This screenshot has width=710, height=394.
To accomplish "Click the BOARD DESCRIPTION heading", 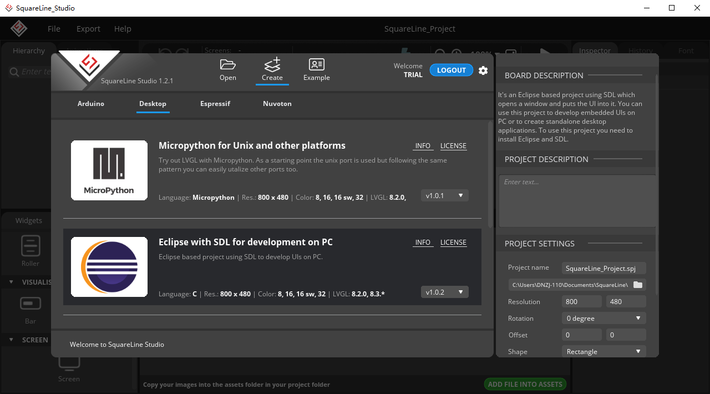I will (544, 76).
